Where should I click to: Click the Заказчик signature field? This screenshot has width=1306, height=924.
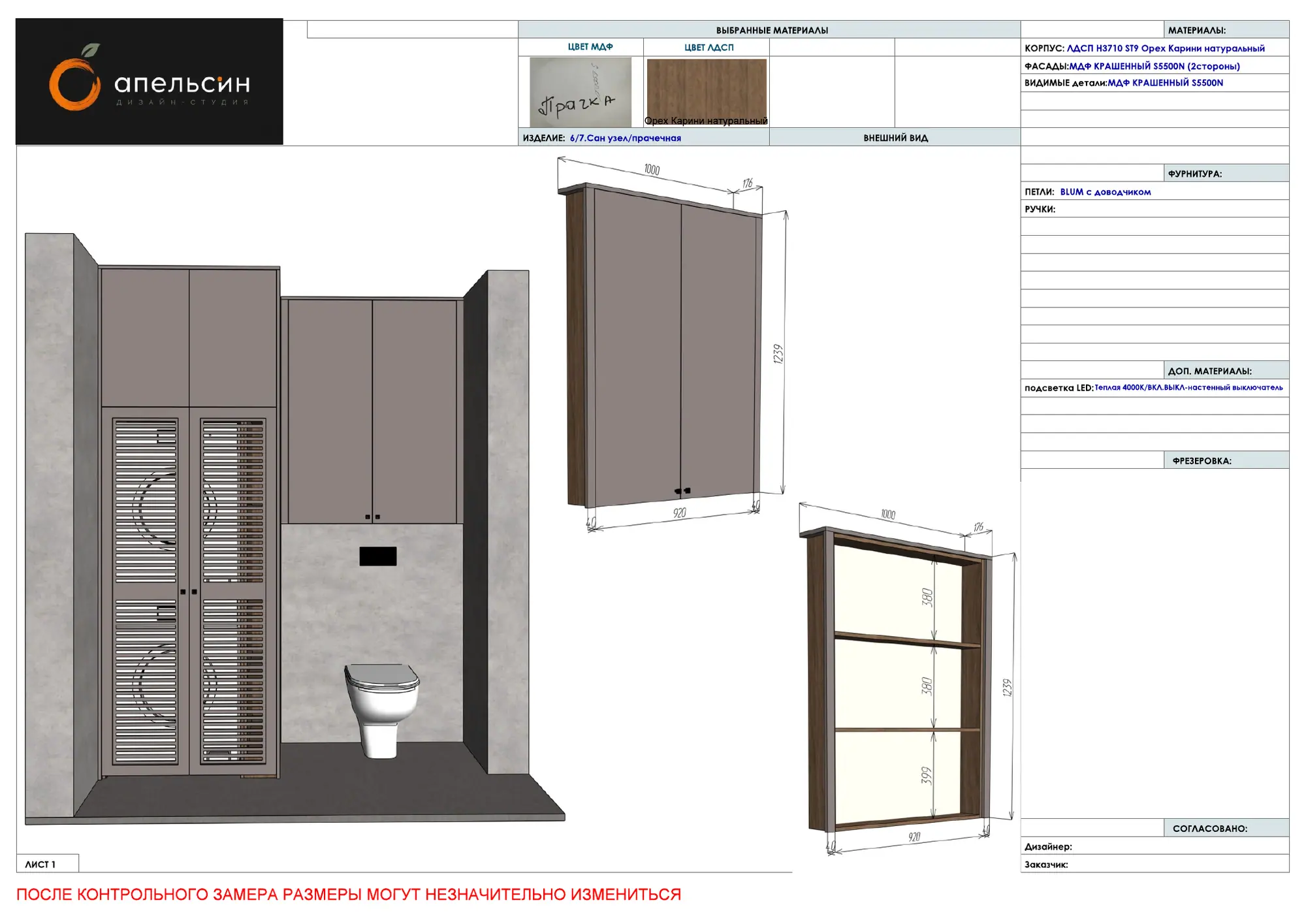(1155, 864)
